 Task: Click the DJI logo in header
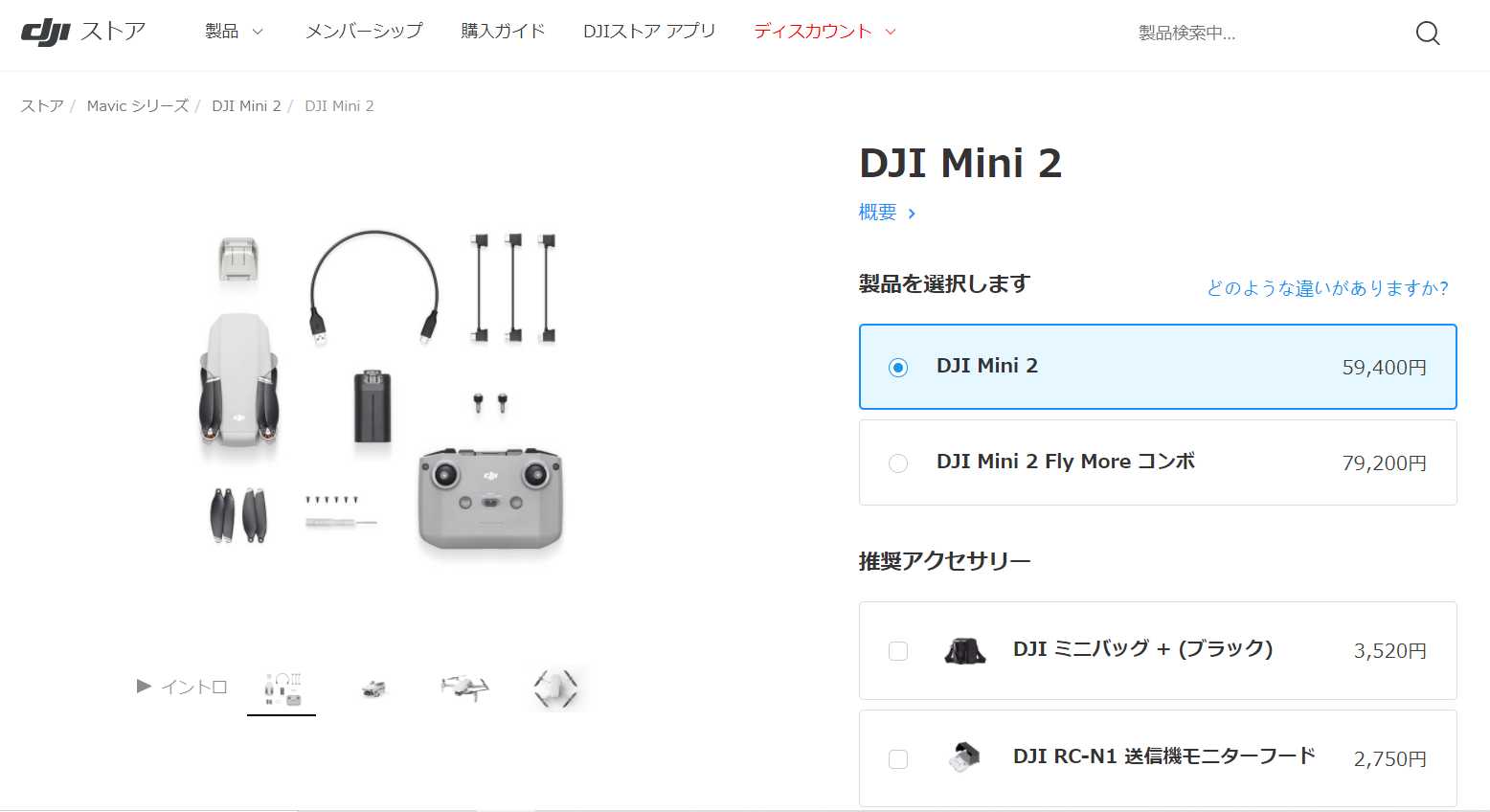tap(46, 32)
